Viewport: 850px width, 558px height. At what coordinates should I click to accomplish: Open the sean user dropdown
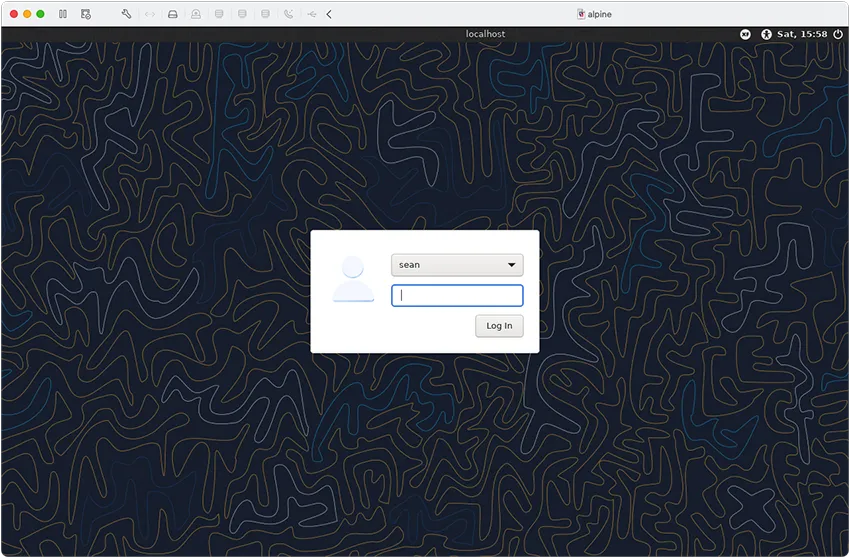(x=457, y=265)
